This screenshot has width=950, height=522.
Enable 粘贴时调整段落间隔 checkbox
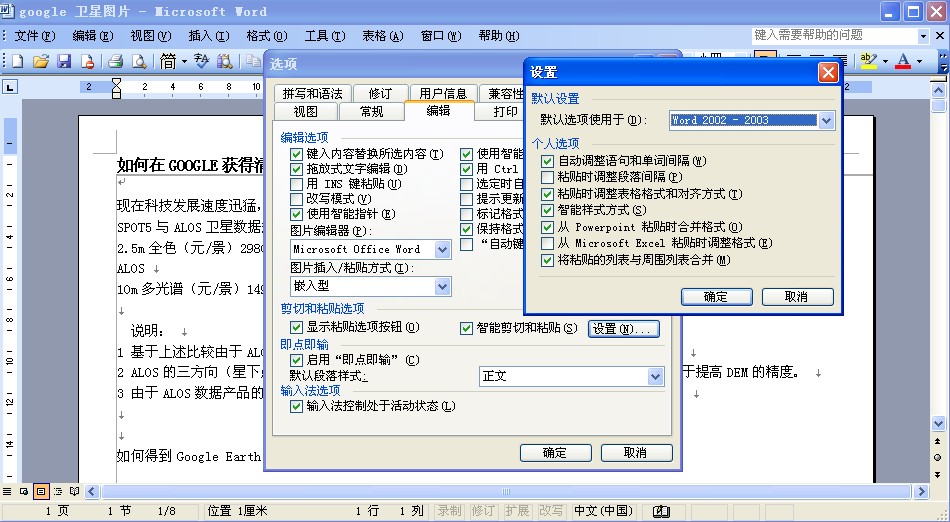[x=547, y=177]
